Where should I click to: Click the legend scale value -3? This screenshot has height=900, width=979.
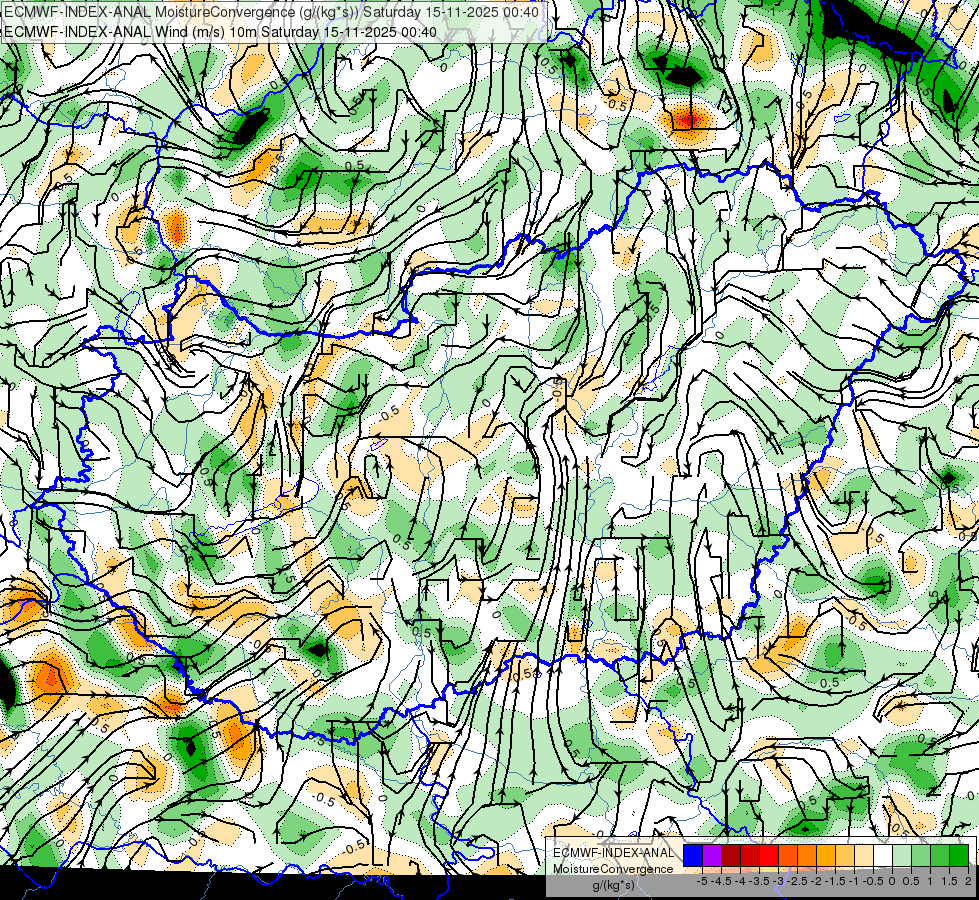[779, 881]
